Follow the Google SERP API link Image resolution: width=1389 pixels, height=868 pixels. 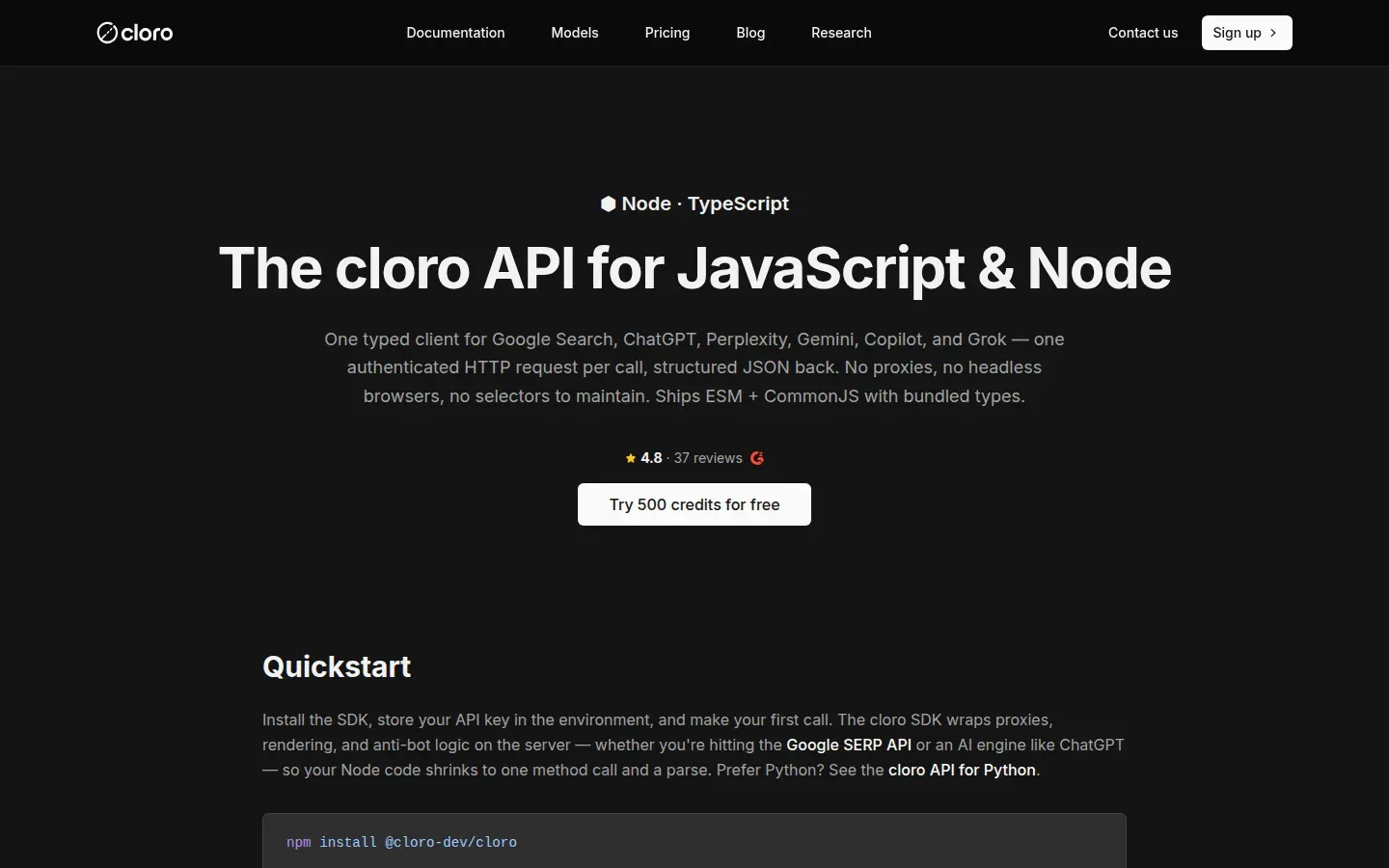tap(849, 745)
